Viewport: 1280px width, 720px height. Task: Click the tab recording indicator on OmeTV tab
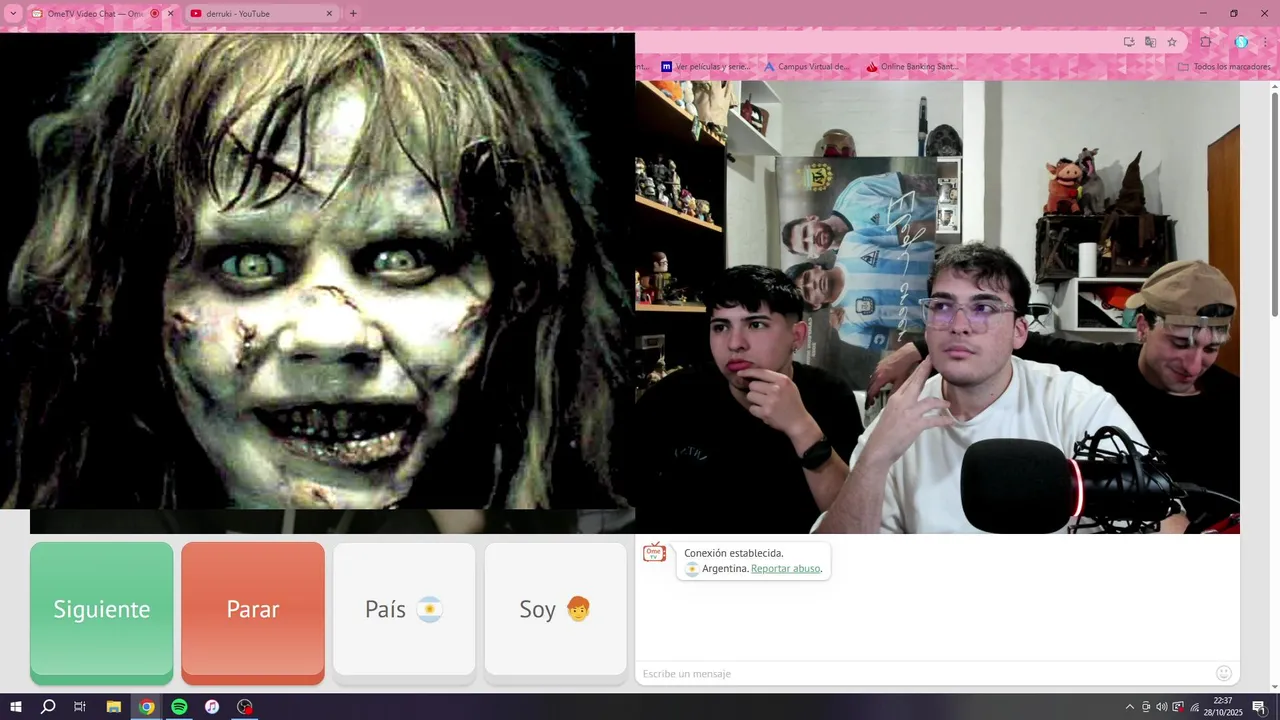click(154, 14)
